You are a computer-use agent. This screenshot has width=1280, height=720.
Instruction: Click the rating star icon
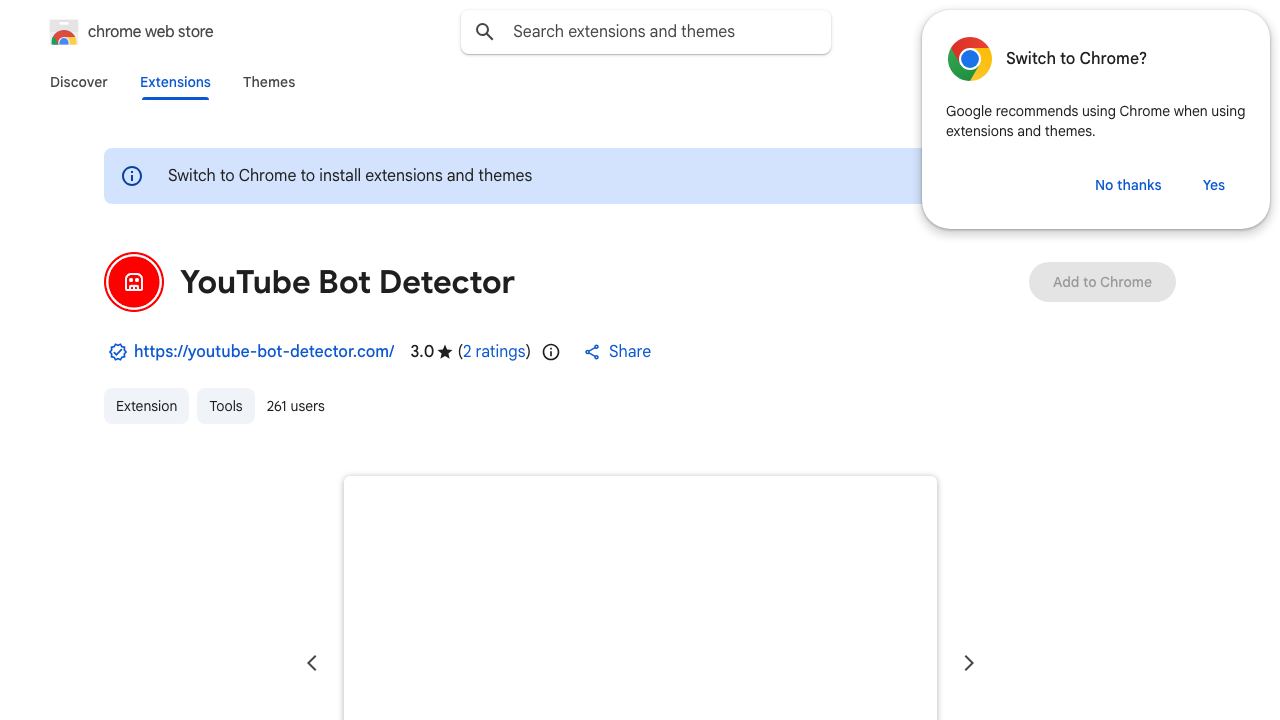445,352
